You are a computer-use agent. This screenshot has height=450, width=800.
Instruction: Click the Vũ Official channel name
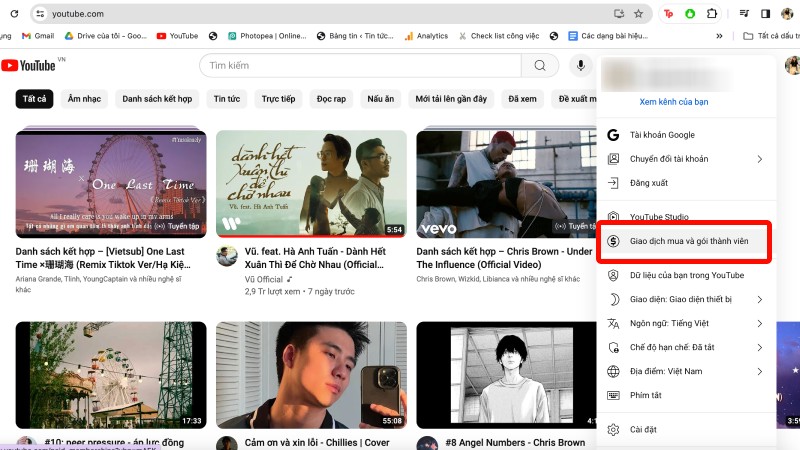click(263, 279)
